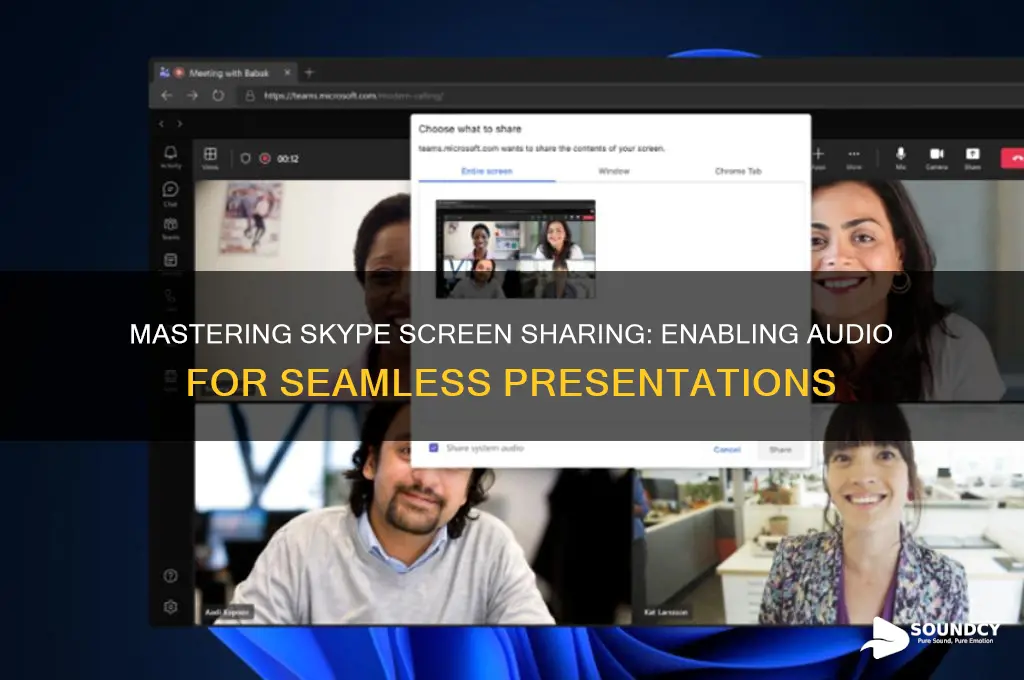1024x680 pixels.
Task: Open the More options ellipsis in meeting bar
Action: 854,157
